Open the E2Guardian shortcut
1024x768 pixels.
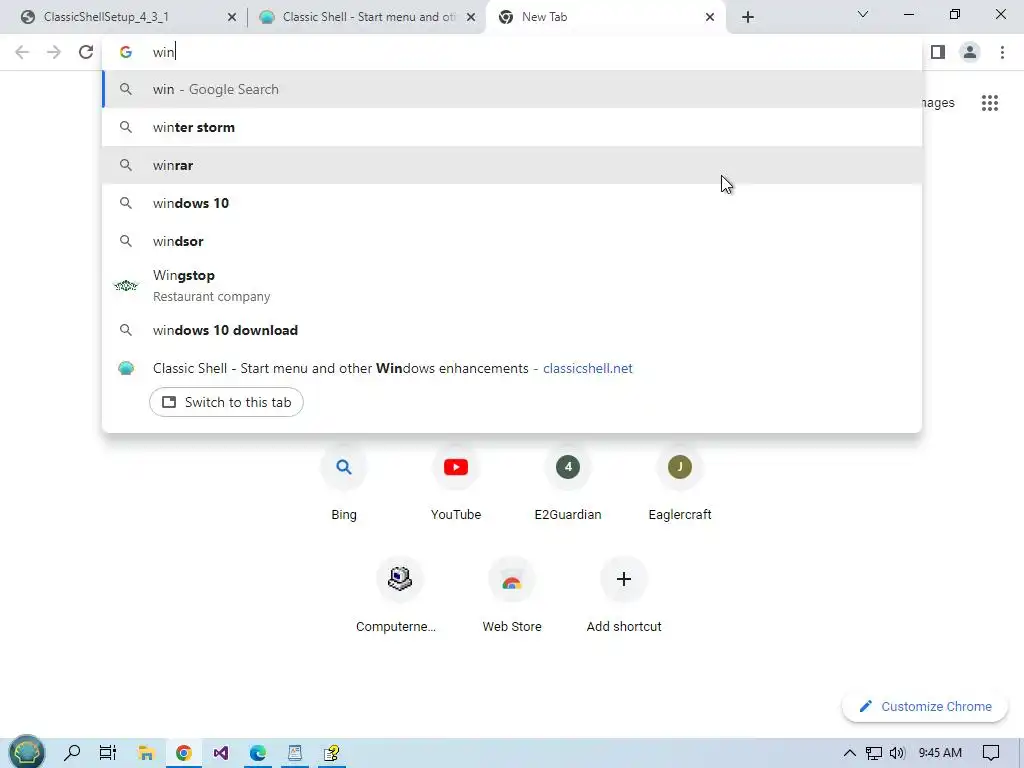pyautogui.click(x=568, y=483)
